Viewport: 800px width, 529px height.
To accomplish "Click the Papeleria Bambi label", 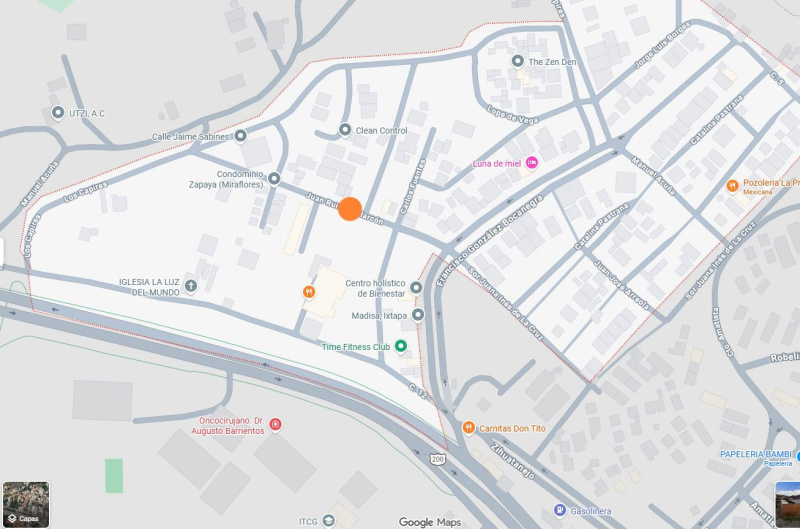I will click(756, 454).
